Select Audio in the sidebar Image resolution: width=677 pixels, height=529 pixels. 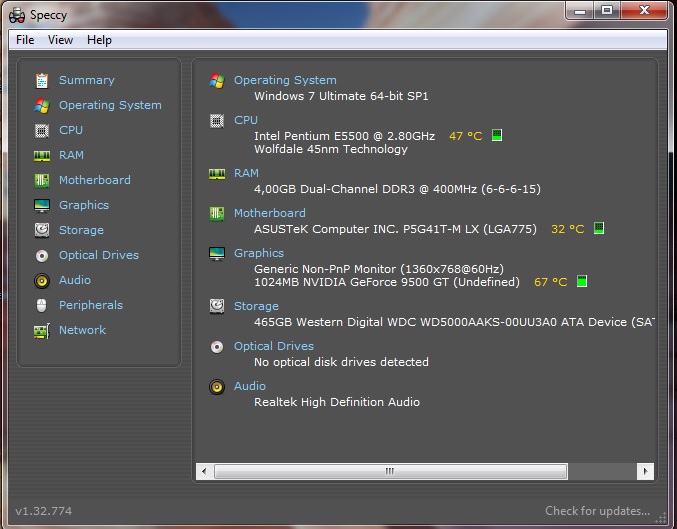pos(75,280)
